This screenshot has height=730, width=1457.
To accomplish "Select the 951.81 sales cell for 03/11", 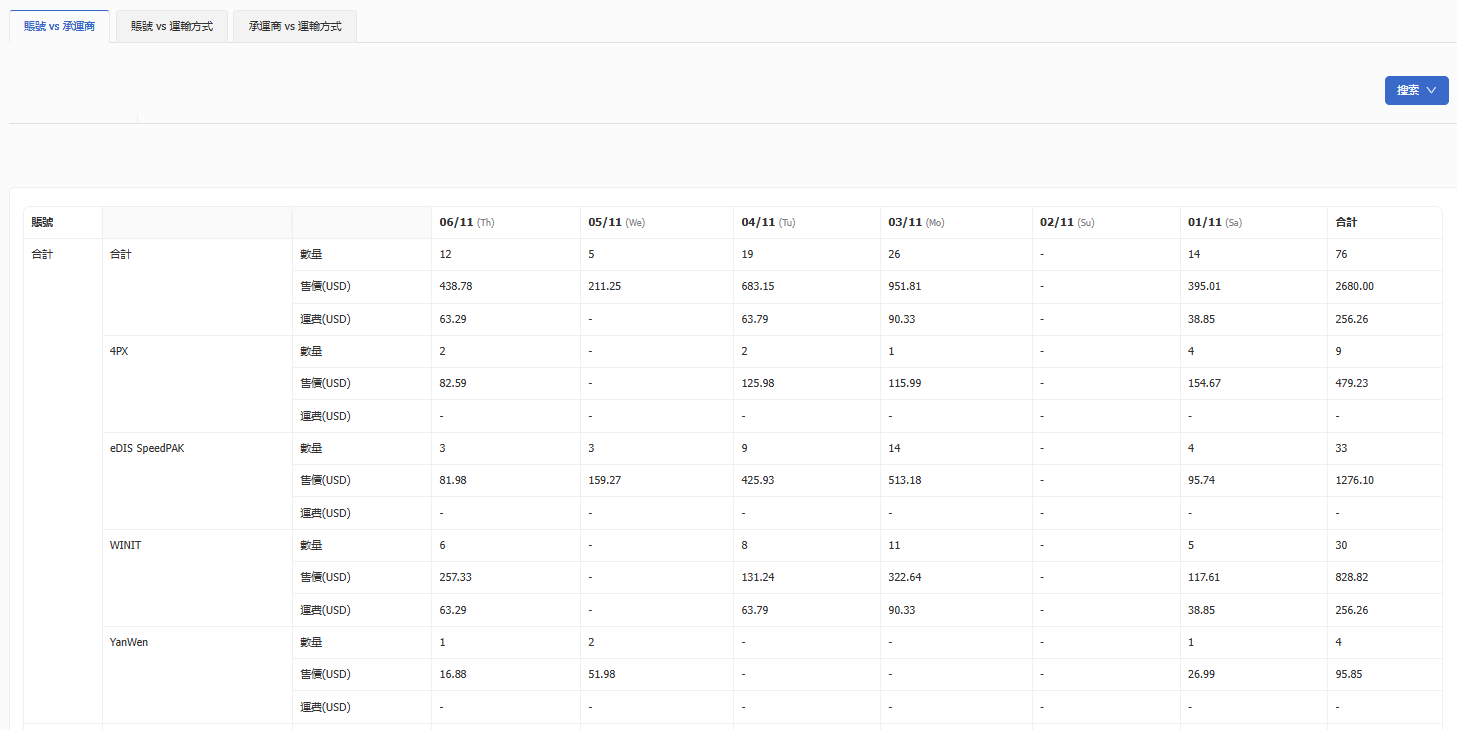I will coord(904,286).
